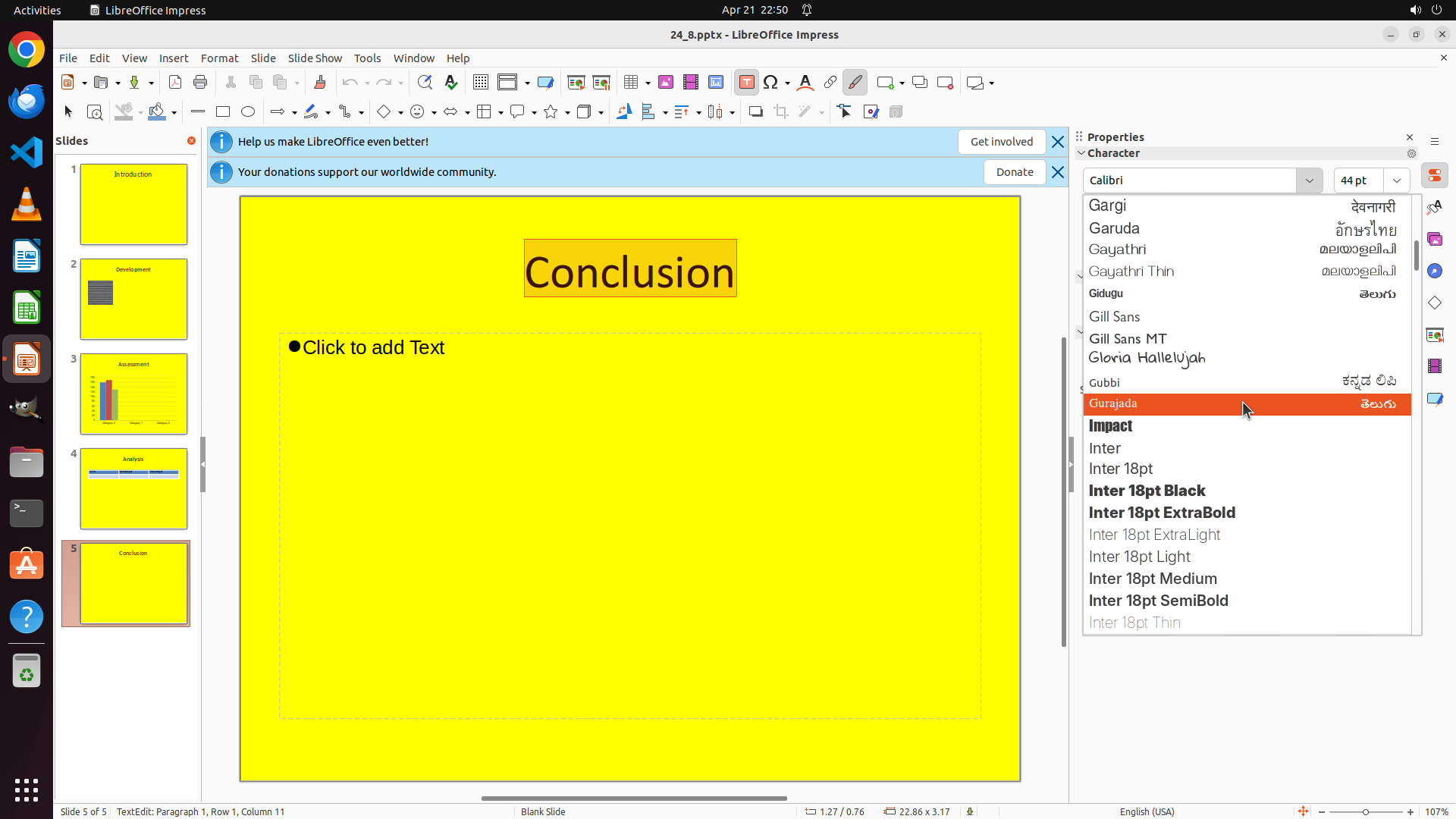Open the Format menu

tap(219, 58)
